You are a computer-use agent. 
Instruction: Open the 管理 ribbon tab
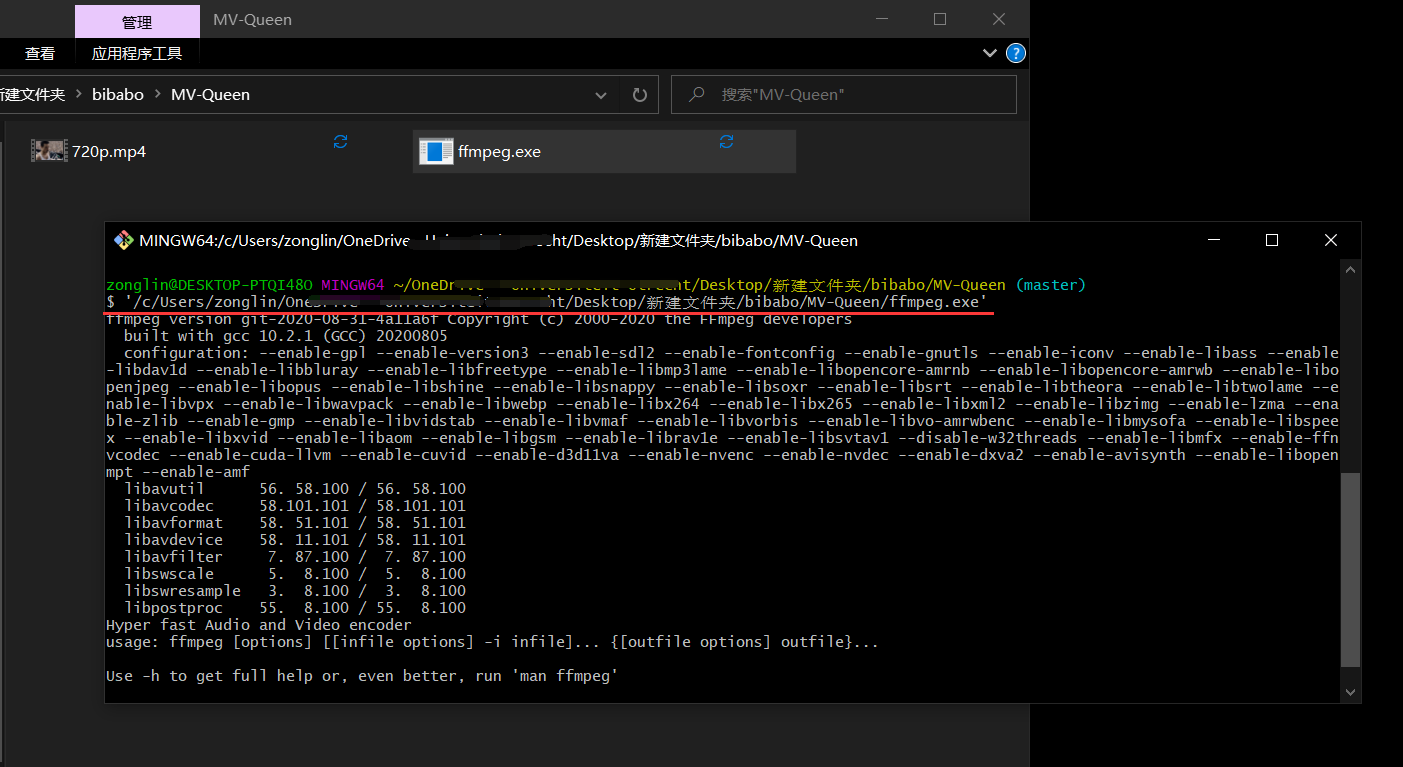(137, 21)
